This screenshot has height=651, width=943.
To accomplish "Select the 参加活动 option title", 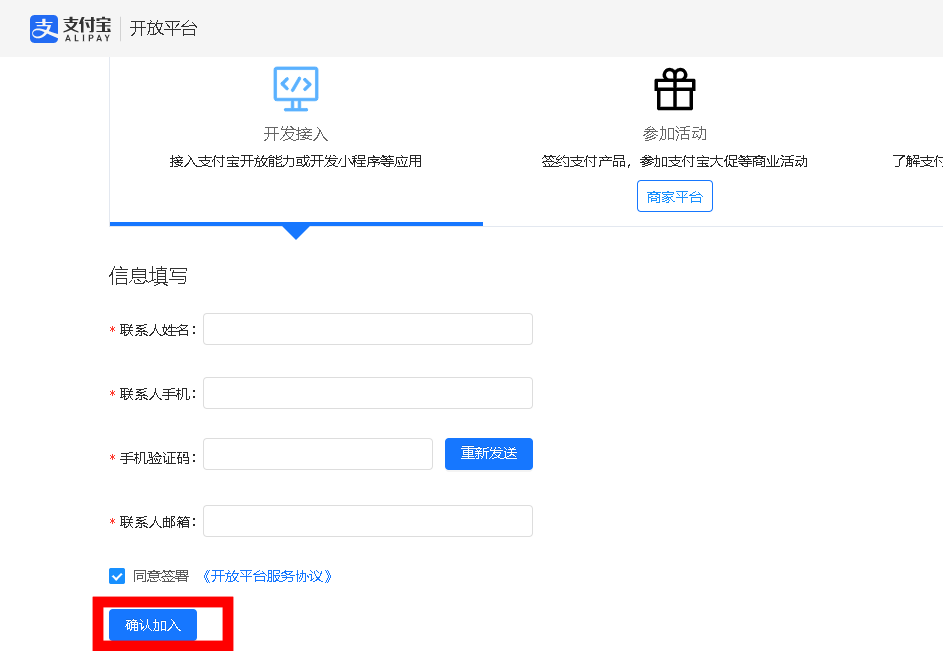I will (x=675, y=134).
